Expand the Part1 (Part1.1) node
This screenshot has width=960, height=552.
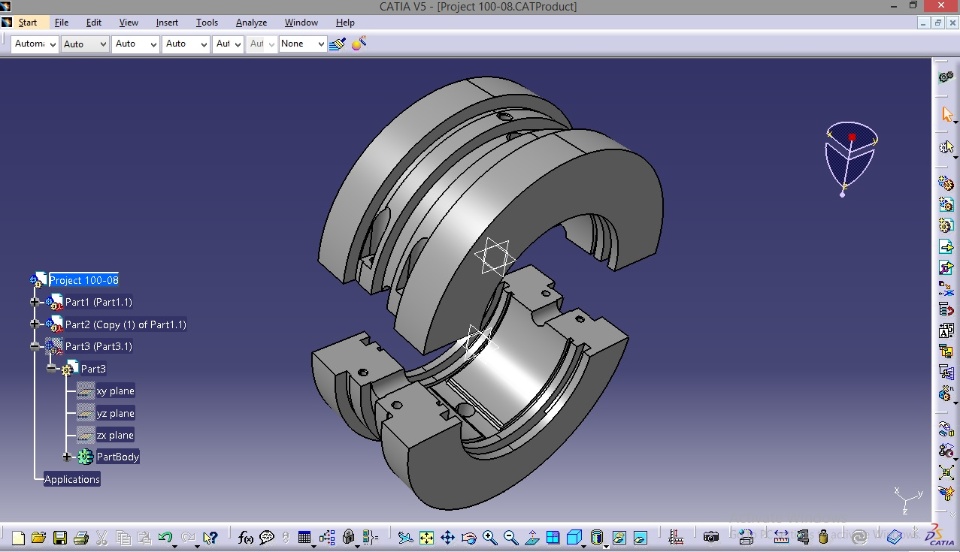click(35, 302)
